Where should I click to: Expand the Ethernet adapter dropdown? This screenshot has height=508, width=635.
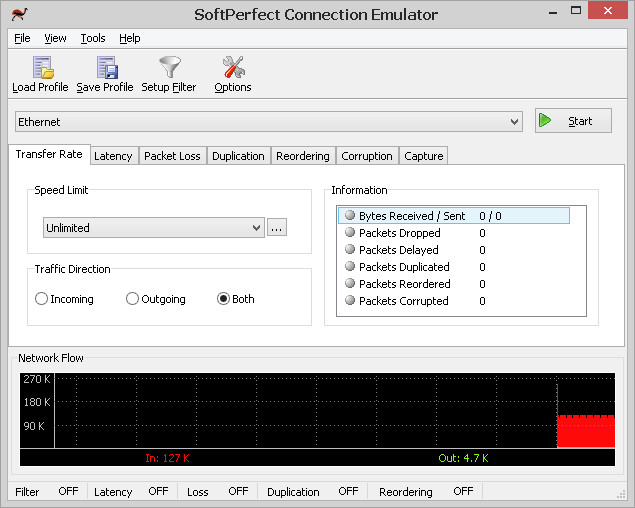(514, 122)
